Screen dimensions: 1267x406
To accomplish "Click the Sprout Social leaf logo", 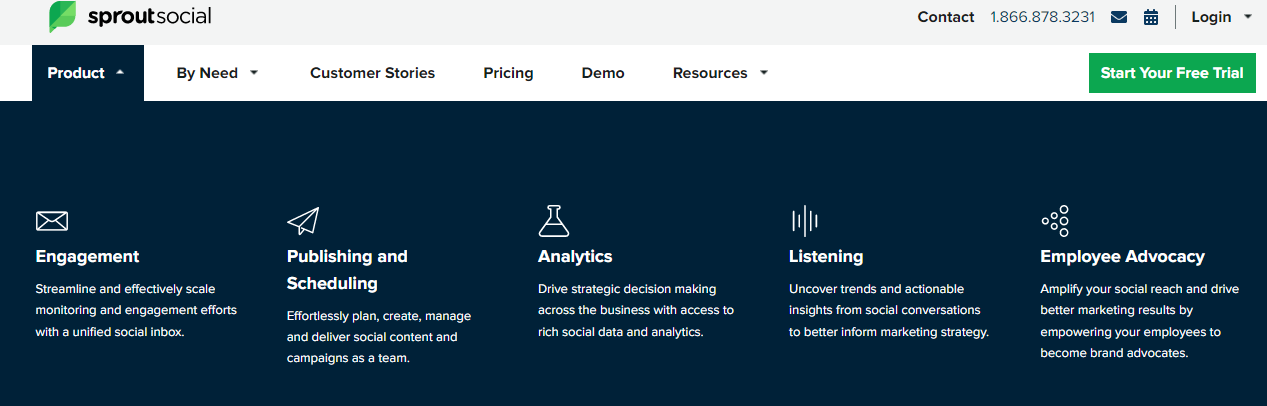I will click(63, 16).
